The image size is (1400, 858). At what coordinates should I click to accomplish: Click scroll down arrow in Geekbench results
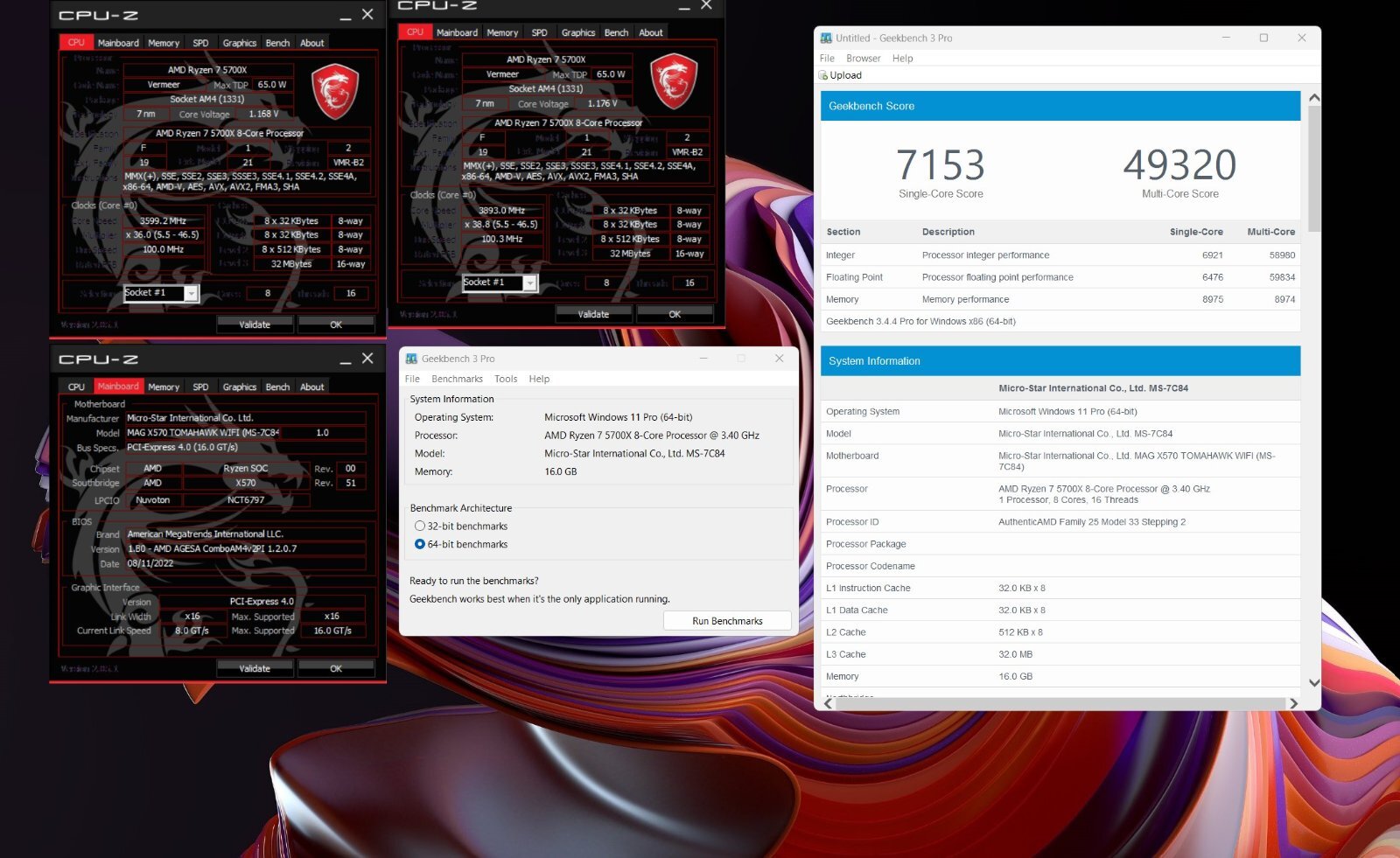1314,682
